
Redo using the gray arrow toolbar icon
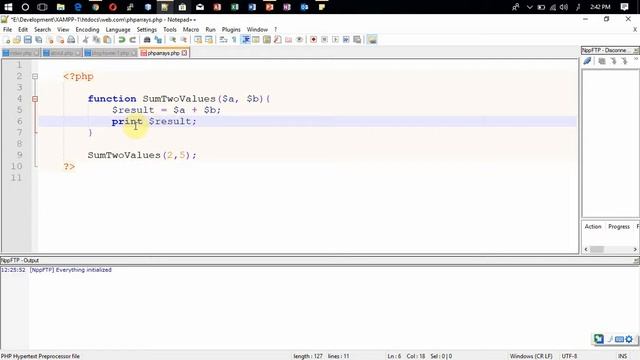(133, 40)
